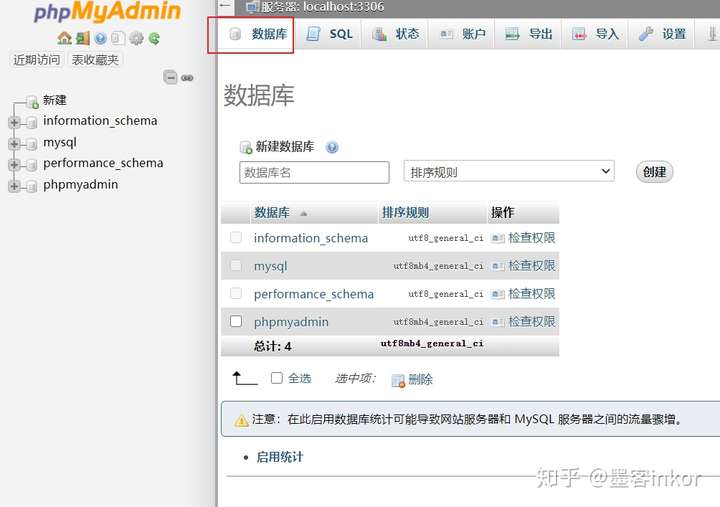Image resolution: width=720 pixels, height=507 pixels.
Task: Click 检查权限 link for mysql
Action: 532,266
